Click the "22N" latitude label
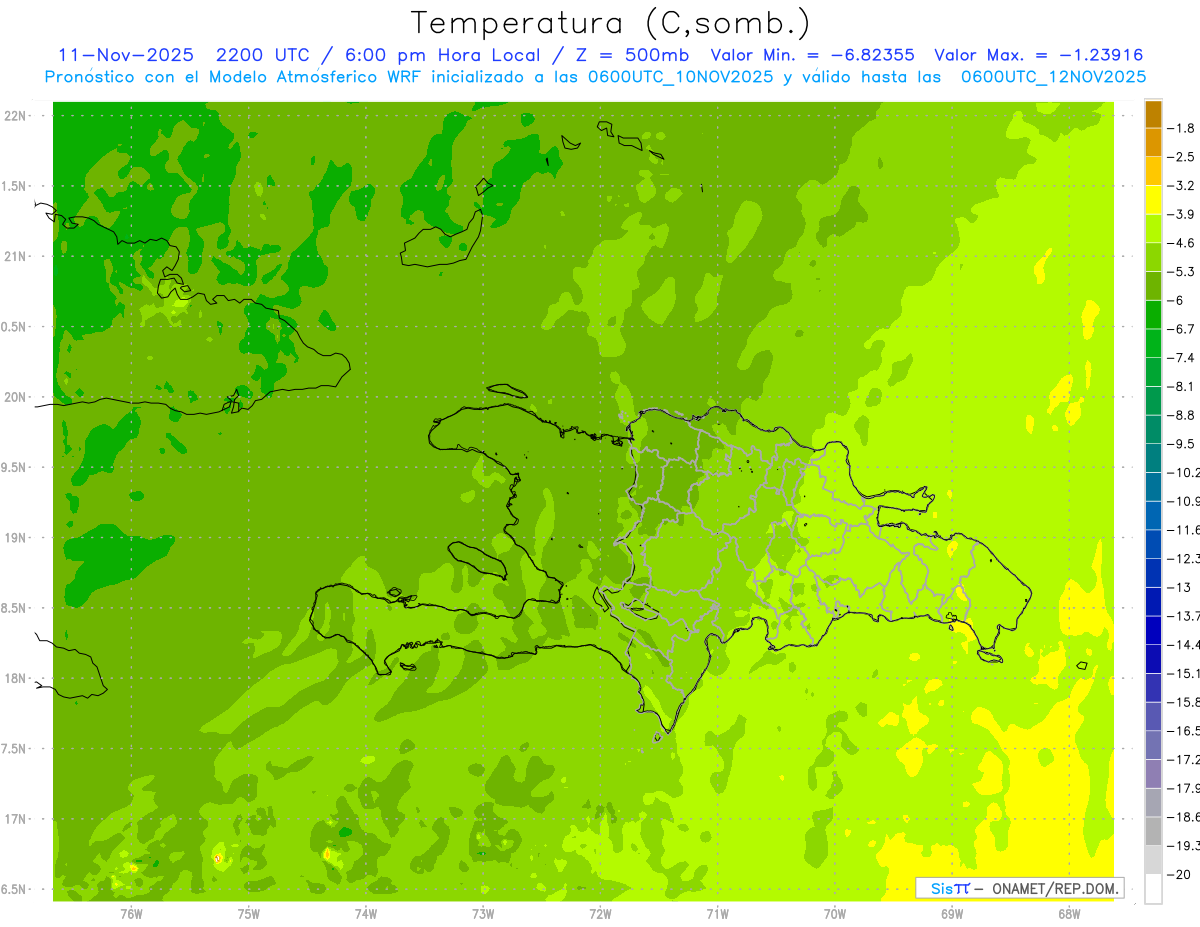Viewport: 1200px width, 927px height. [x=17, y=115]
